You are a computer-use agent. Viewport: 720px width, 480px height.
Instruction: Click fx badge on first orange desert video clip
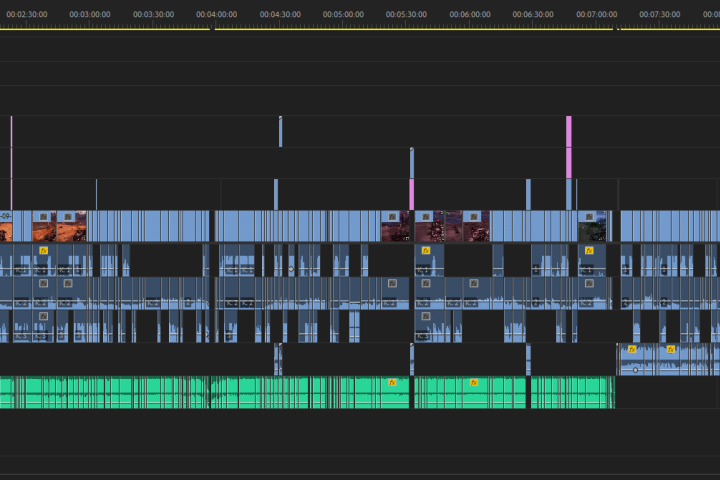click(x=44, y=217)
